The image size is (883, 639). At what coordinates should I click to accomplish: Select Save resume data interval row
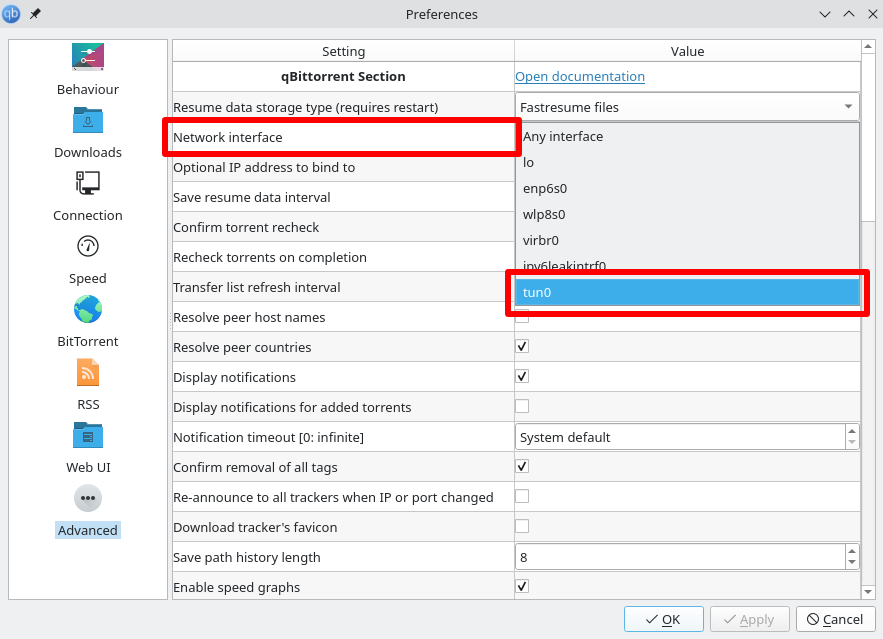coord(344,197)
